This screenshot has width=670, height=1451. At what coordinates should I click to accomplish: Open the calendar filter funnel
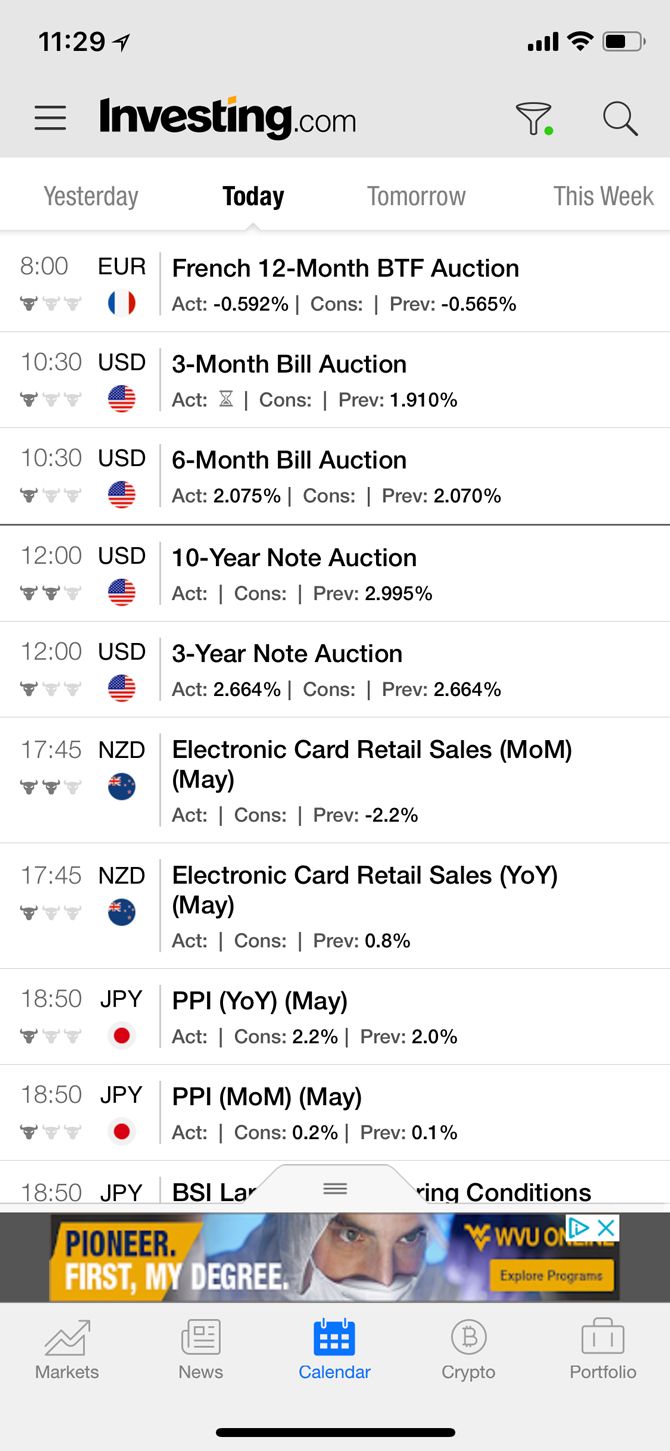[534, 119]
